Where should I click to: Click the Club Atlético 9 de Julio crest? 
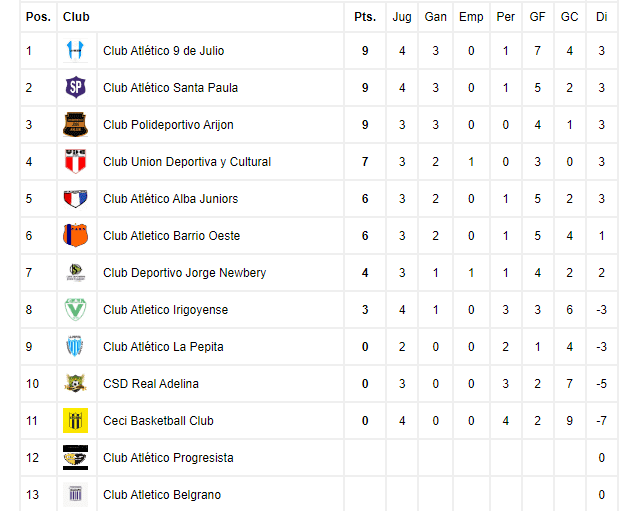[x=76, y=51]
